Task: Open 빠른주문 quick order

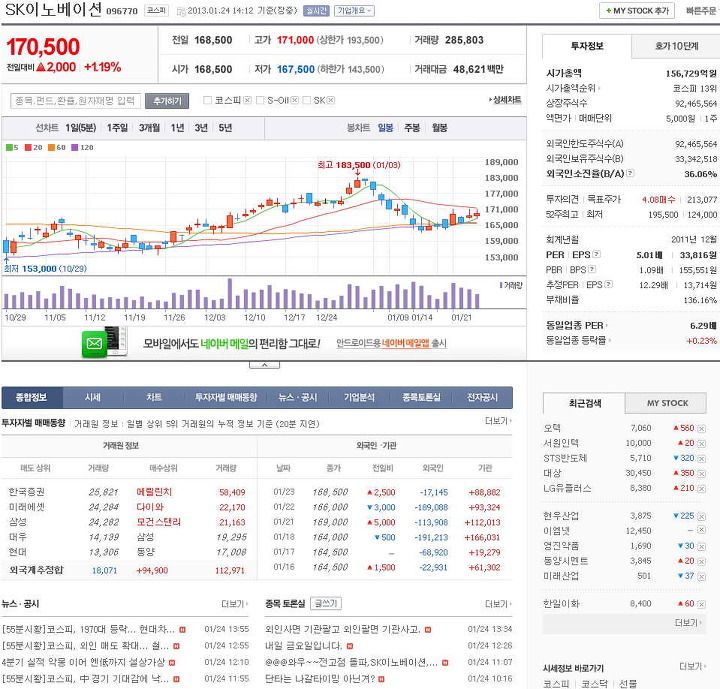Action: tap(701, 11)
